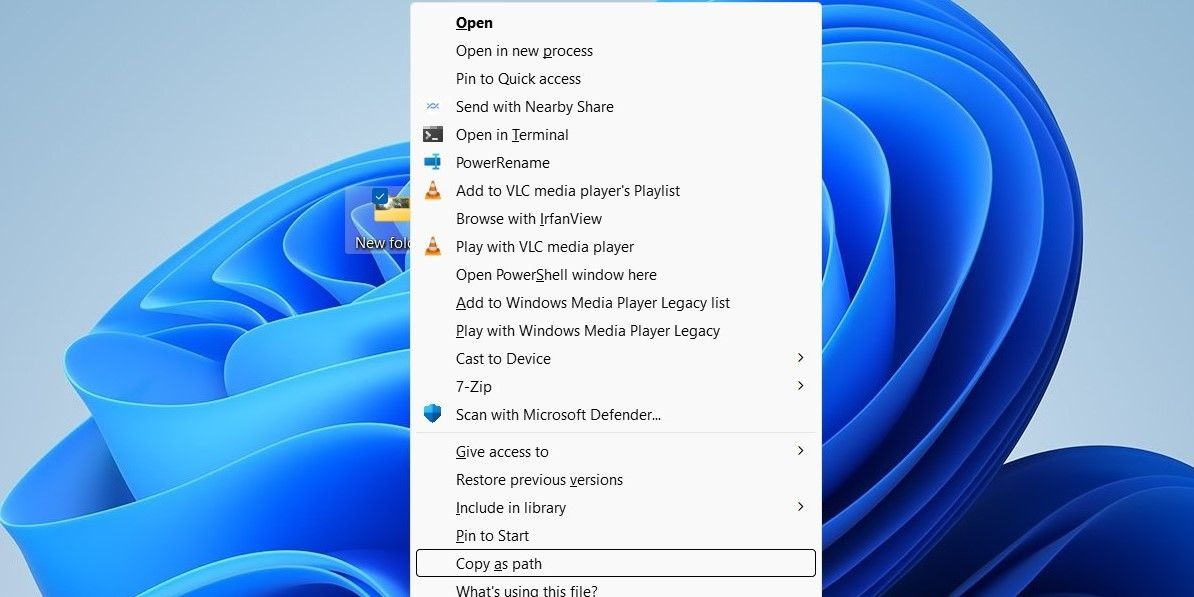Viewport: 1194px width, 597px height.
Task: Select Copy as path
Action: [616, 563]
